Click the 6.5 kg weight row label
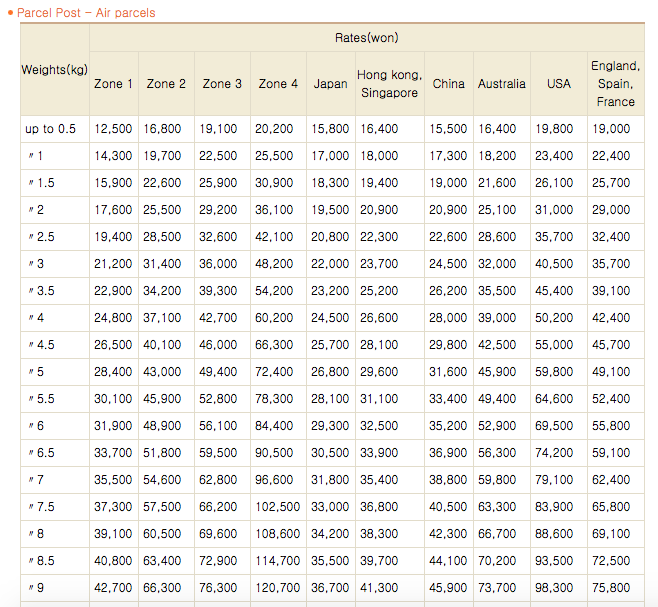658x607 pixels. pyautogui.click(x=45, y=453)
